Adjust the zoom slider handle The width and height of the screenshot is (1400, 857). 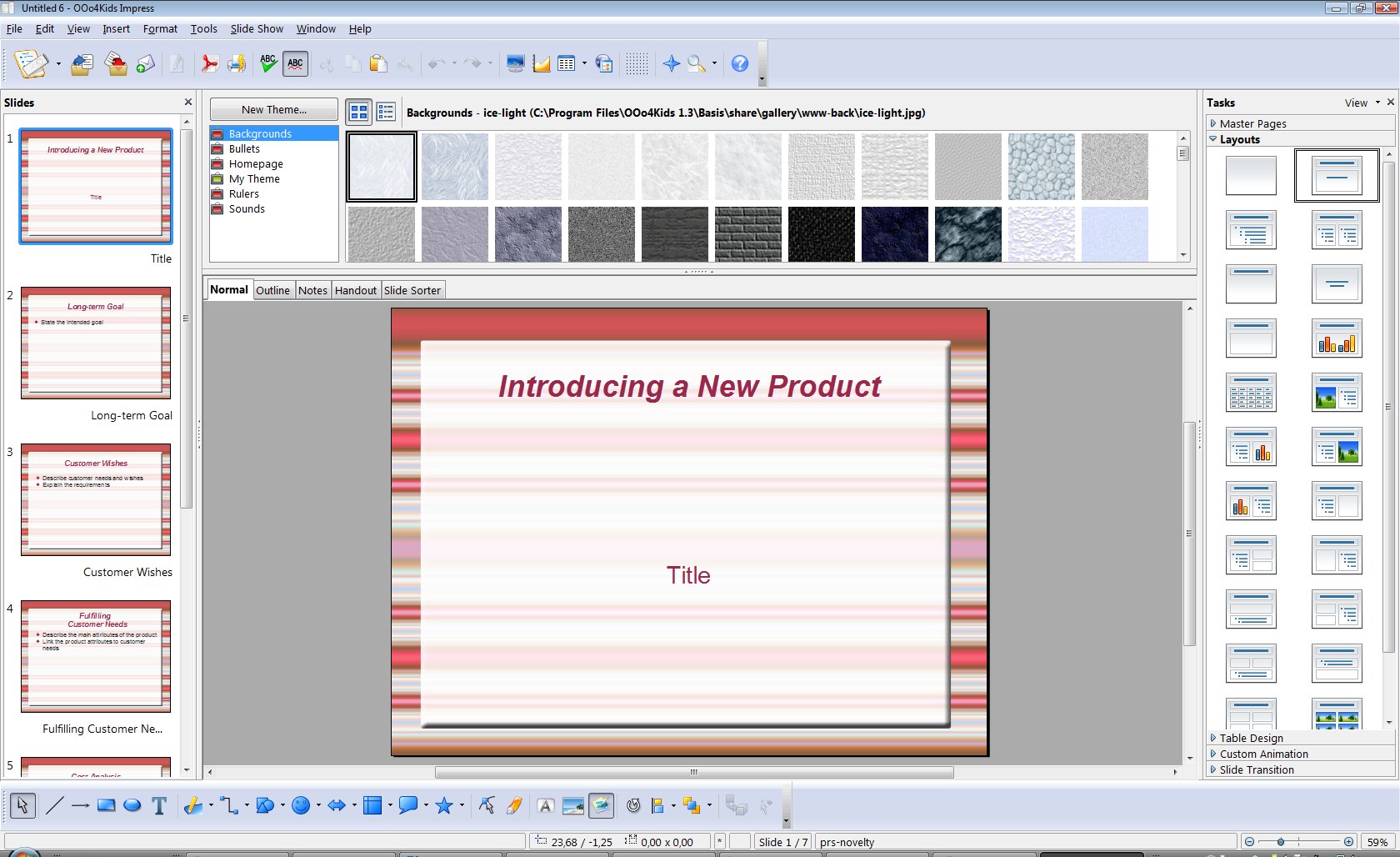pyautogui.click(x=1281, y=842)
